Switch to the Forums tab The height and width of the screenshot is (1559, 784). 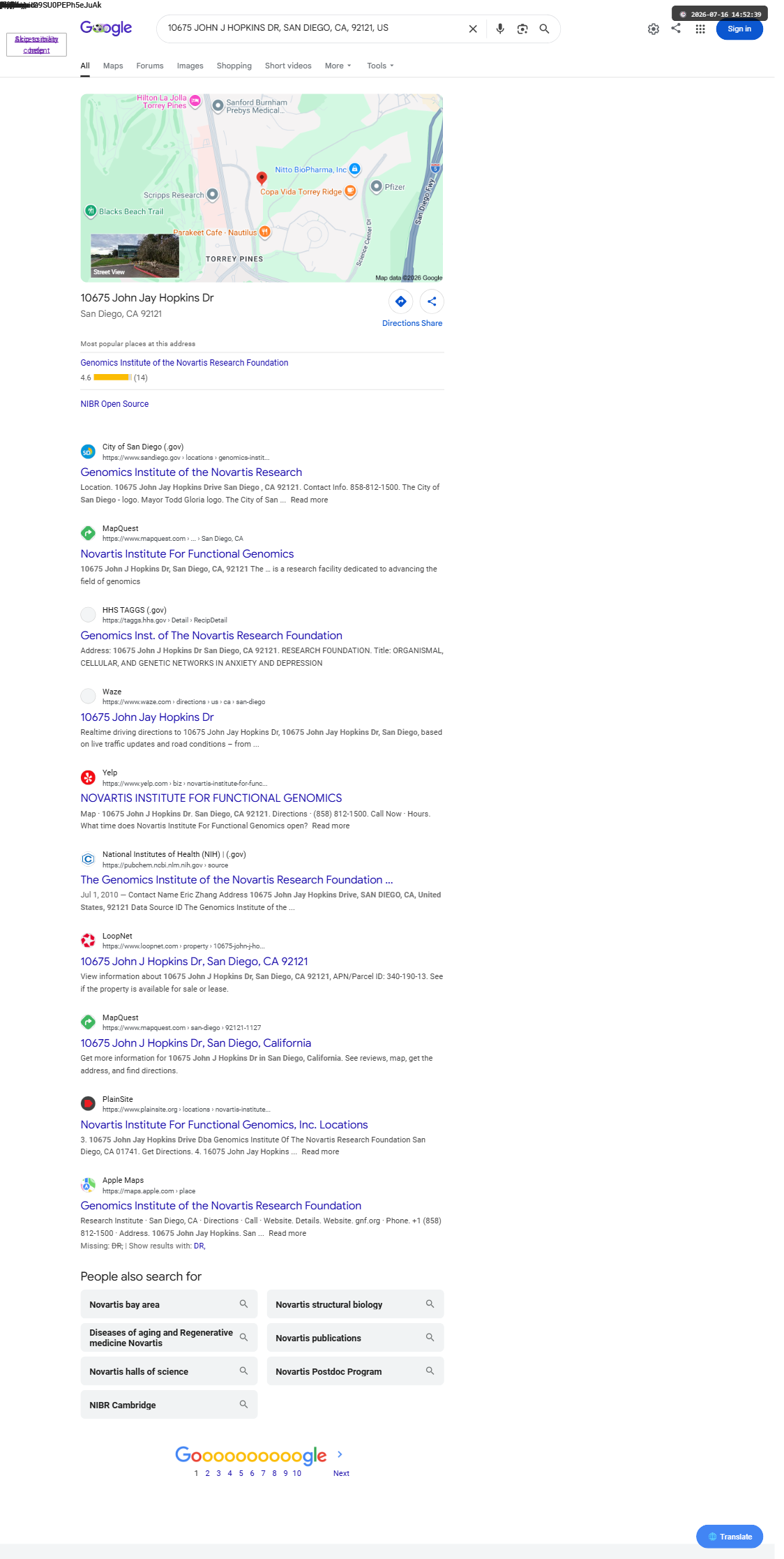coord(150,66)
